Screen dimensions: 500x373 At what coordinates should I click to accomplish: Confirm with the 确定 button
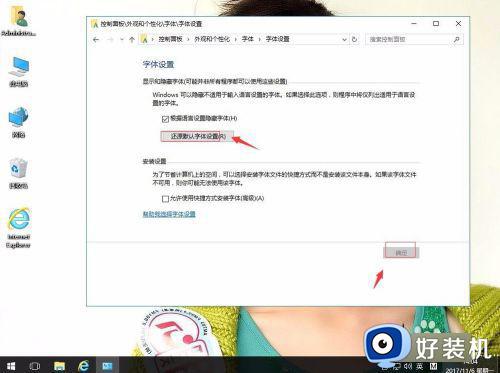click(x=401, y=253)
